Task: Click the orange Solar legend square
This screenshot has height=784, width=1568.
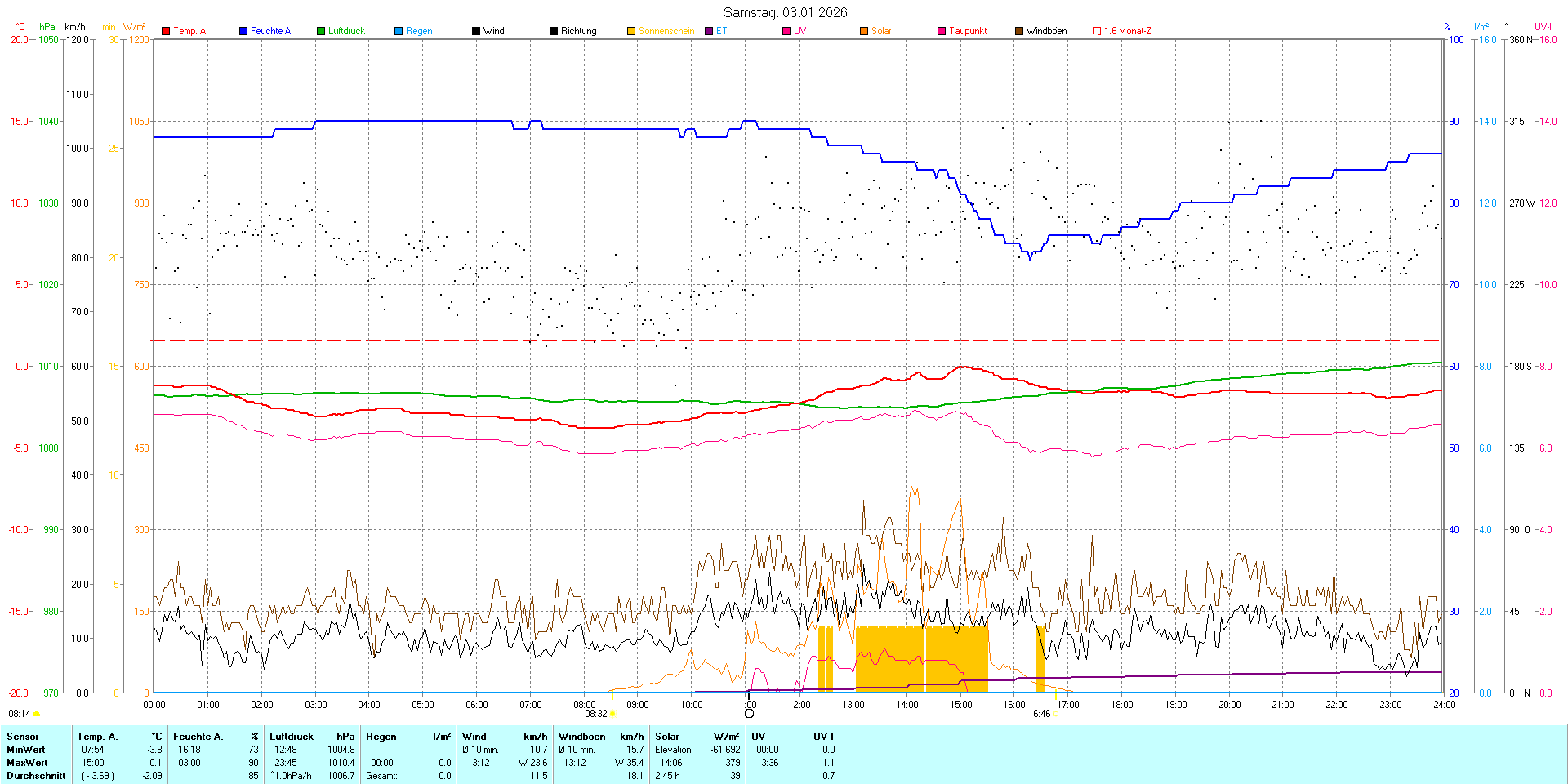Action: point(864,31)
